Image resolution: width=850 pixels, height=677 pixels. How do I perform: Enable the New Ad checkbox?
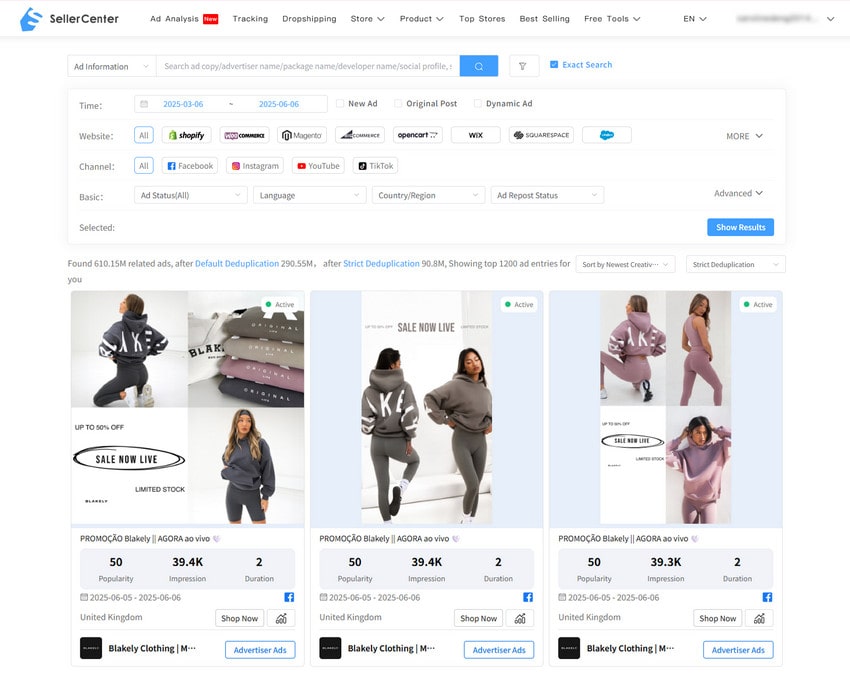tap(340, 104)
